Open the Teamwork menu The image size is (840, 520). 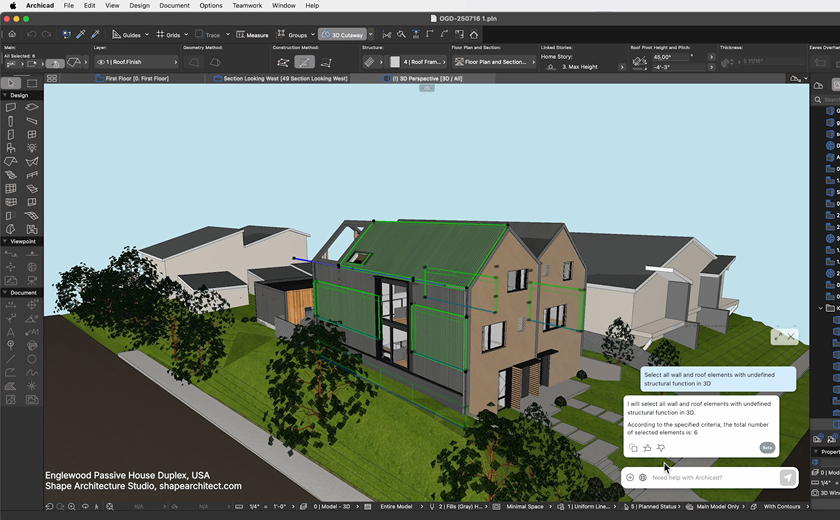(x=247, y=5)
